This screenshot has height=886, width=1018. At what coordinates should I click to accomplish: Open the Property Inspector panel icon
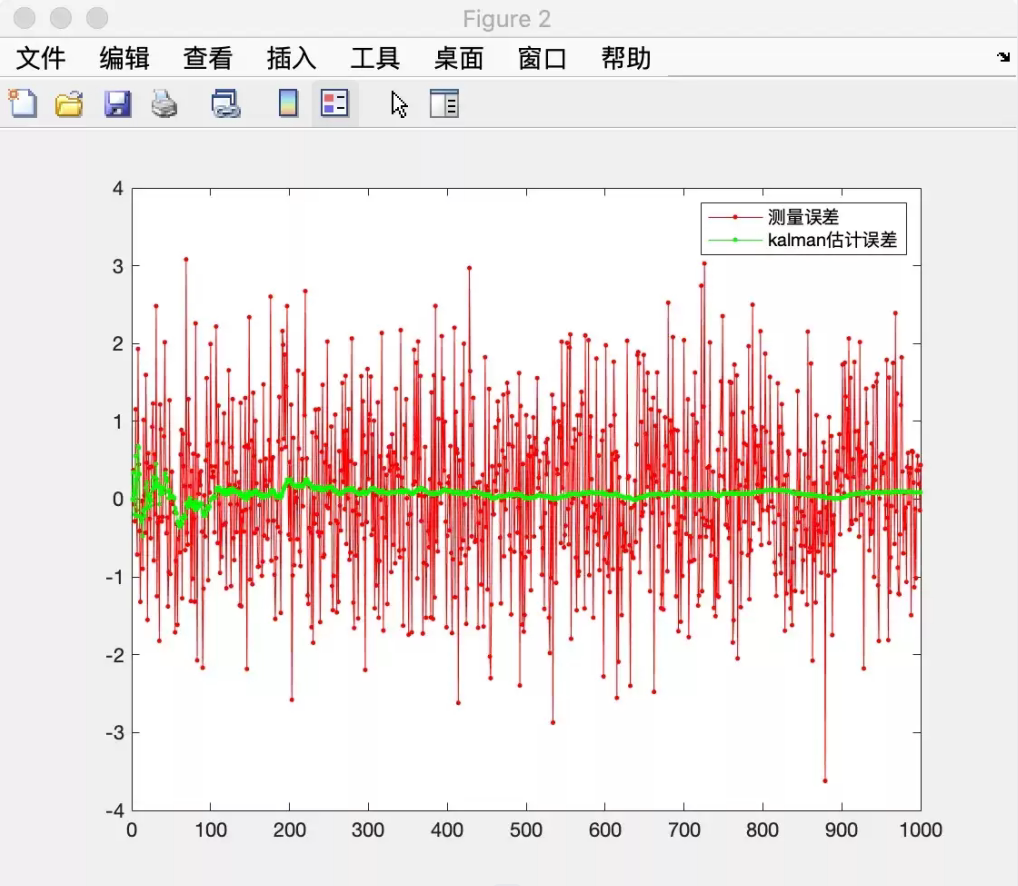(444, 103)
